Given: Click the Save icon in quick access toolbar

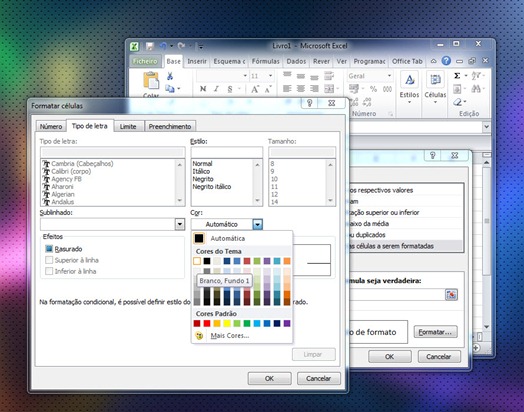Looking at the screenshot, I should click(x=149, y=46).
